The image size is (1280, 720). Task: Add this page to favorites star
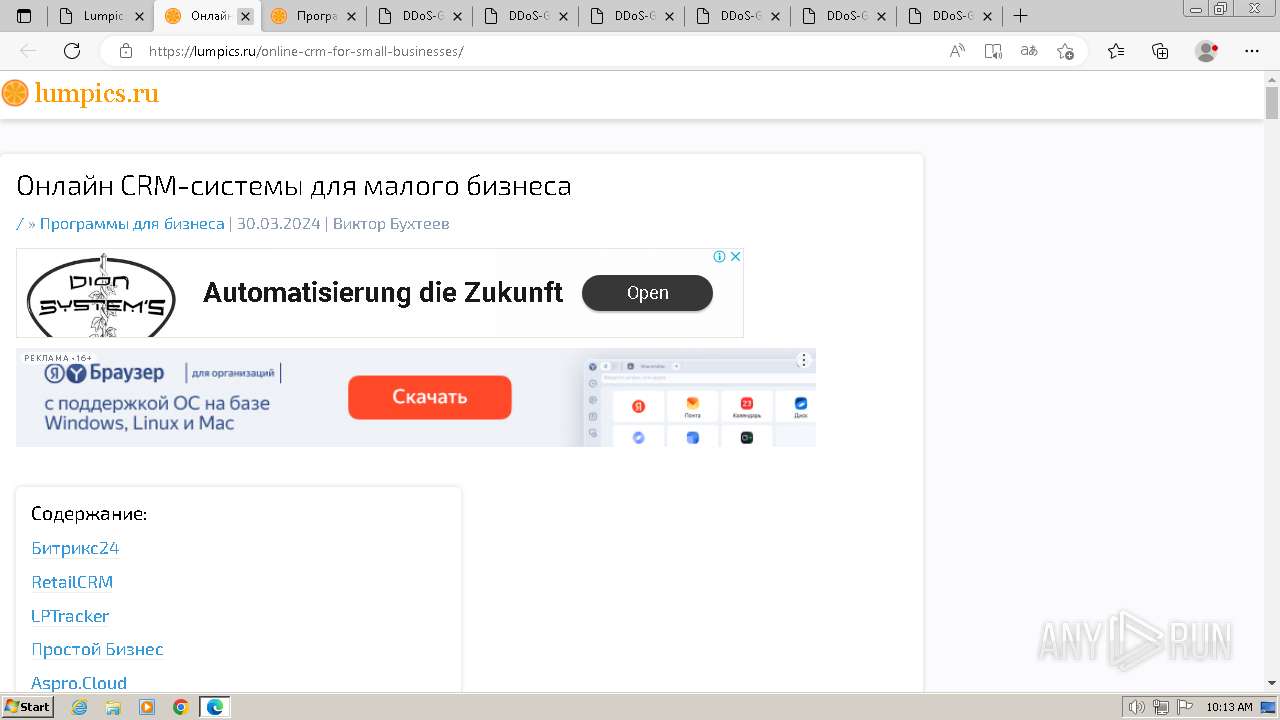[x=1065, y=51]
